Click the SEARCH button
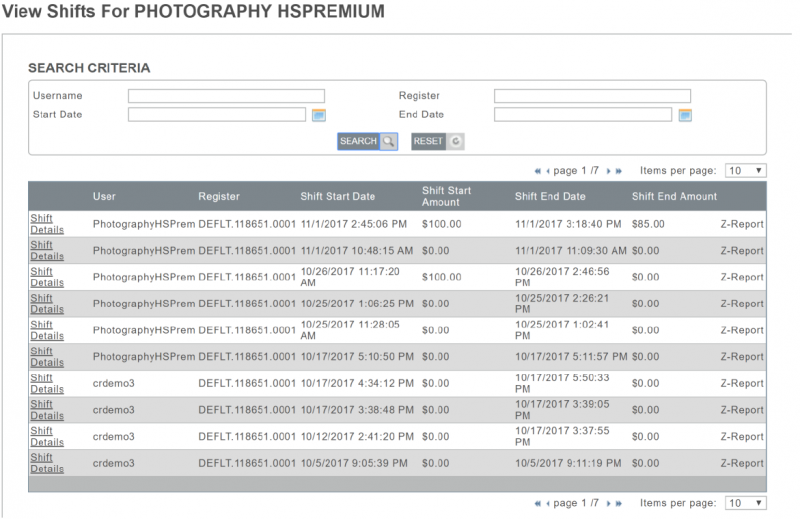This screenshot has height=519, width=800. 366,142
